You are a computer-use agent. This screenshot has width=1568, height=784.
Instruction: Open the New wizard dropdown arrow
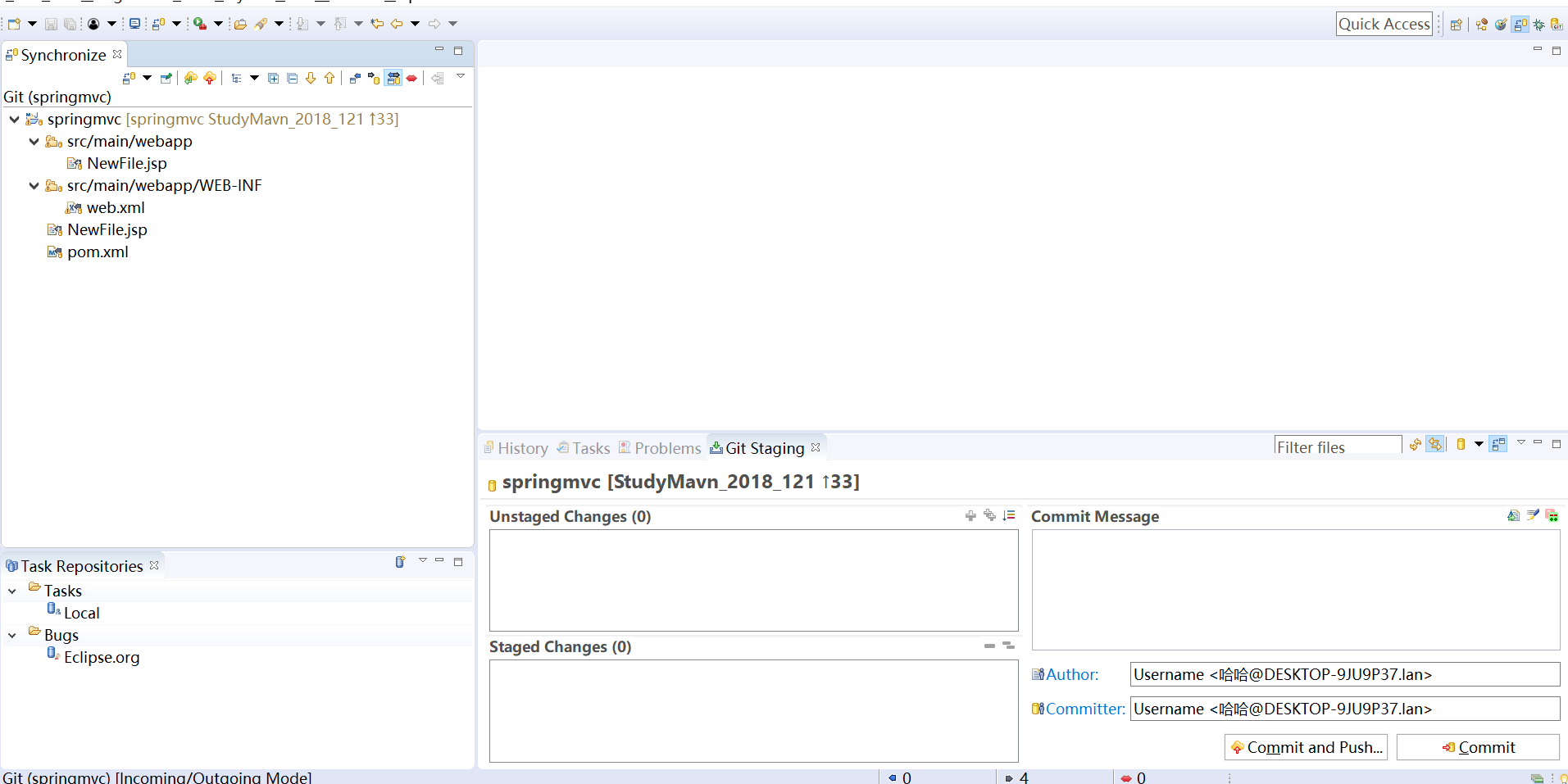pos(32,24)
